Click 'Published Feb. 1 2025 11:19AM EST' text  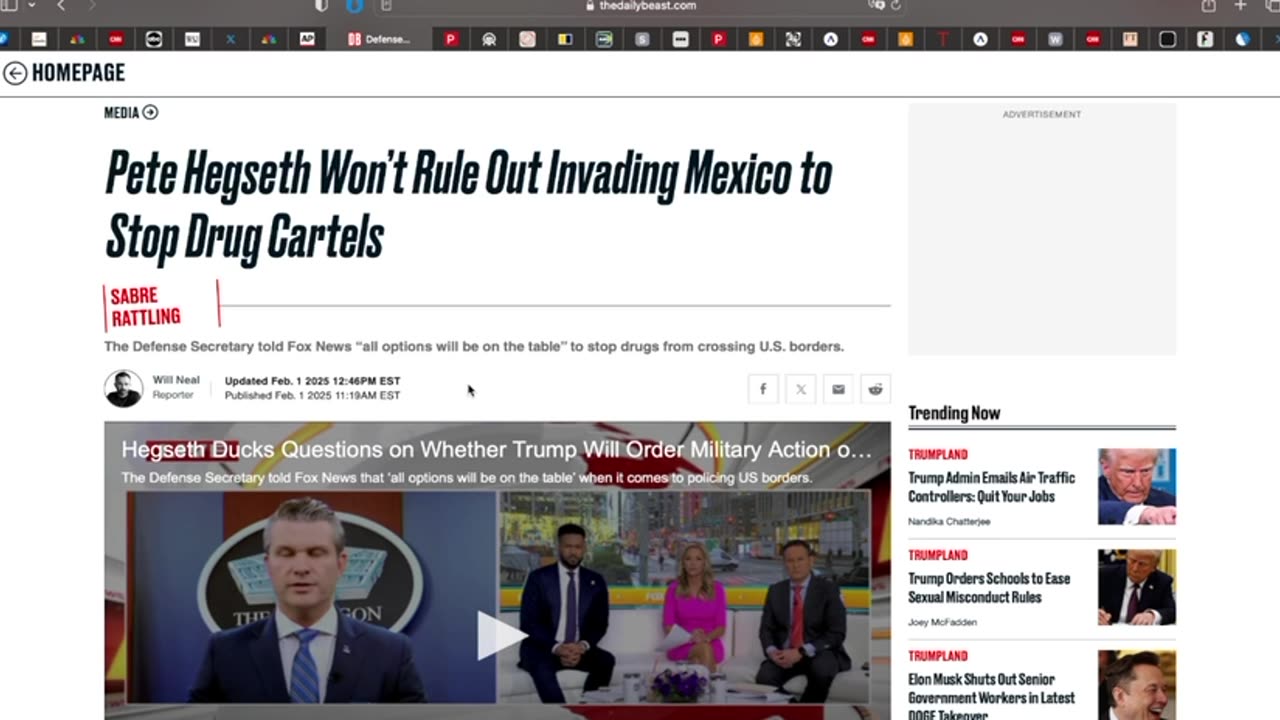click(x=312, y=395)
